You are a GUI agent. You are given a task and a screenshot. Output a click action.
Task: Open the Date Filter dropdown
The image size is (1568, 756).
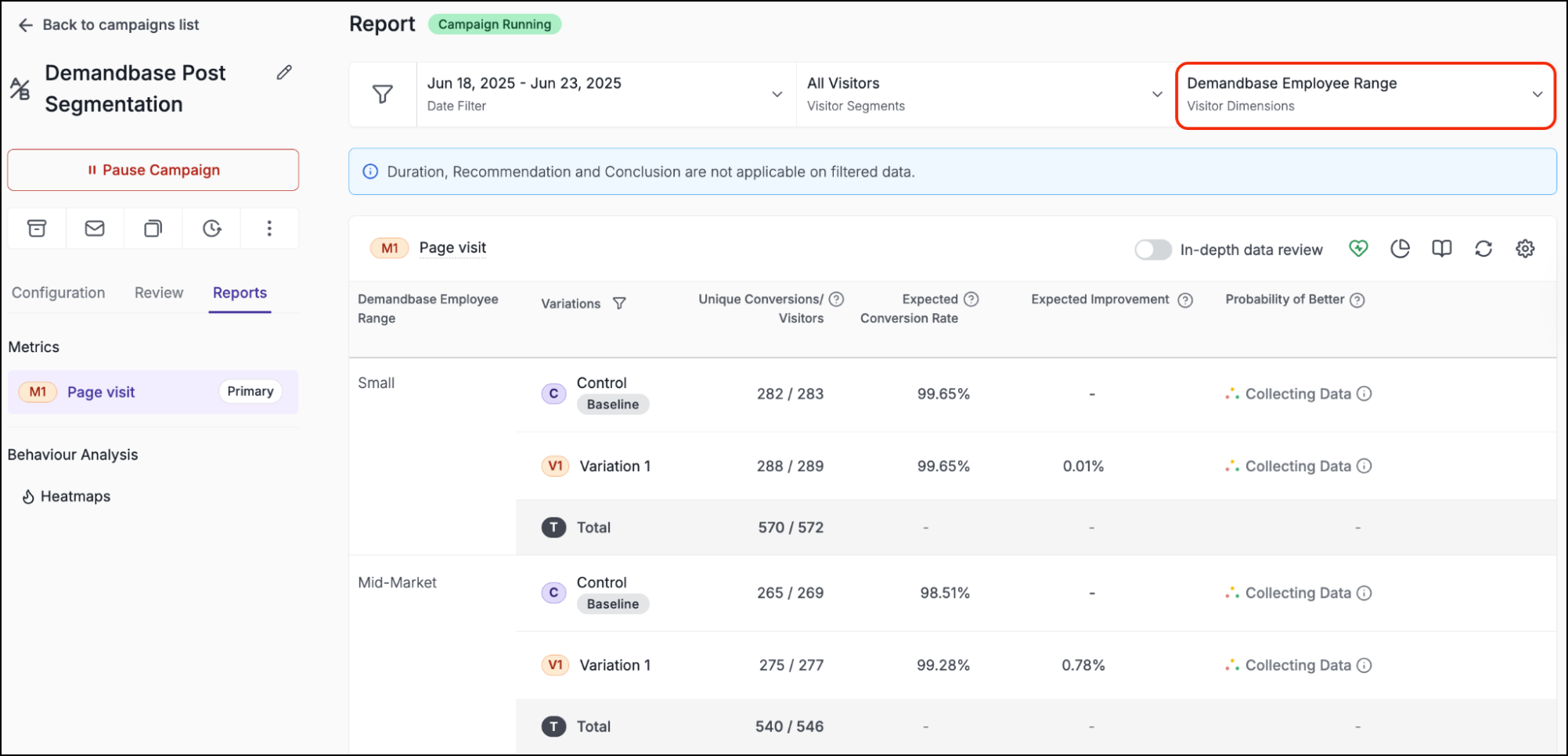click(606, 95)
